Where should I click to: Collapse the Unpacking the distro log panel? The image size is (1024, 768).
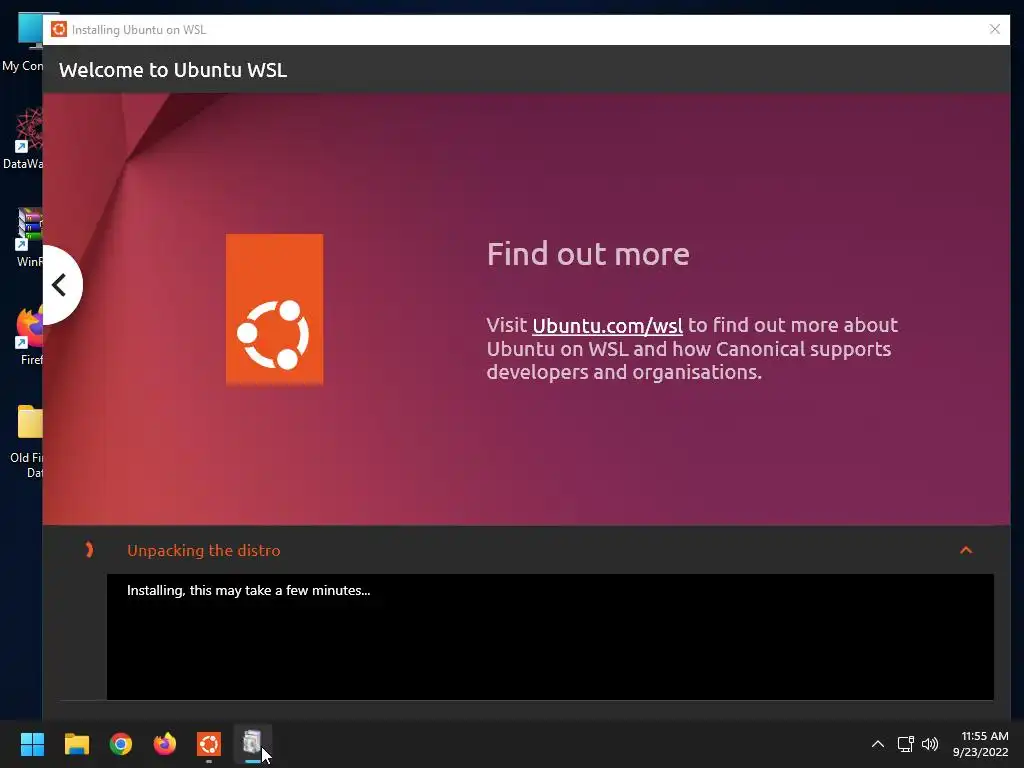click(966, 551)
